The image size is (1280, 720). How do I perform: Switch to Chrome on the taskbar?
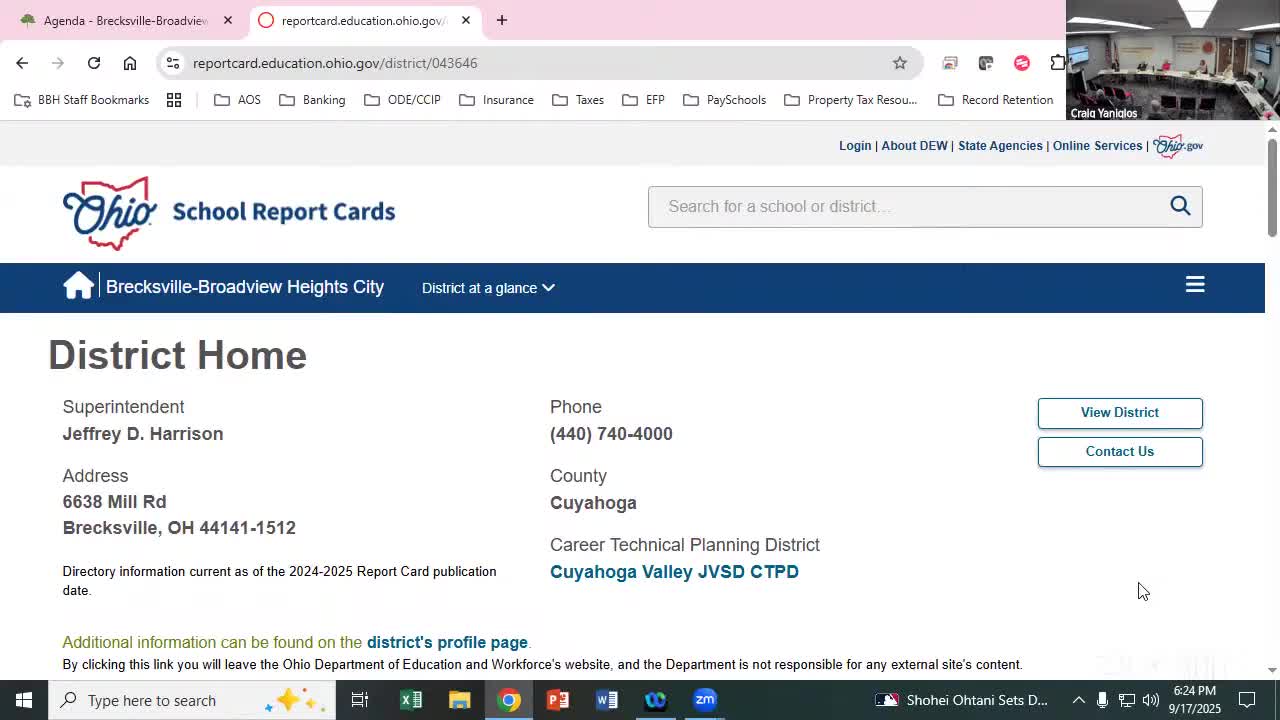click(509, 700)
